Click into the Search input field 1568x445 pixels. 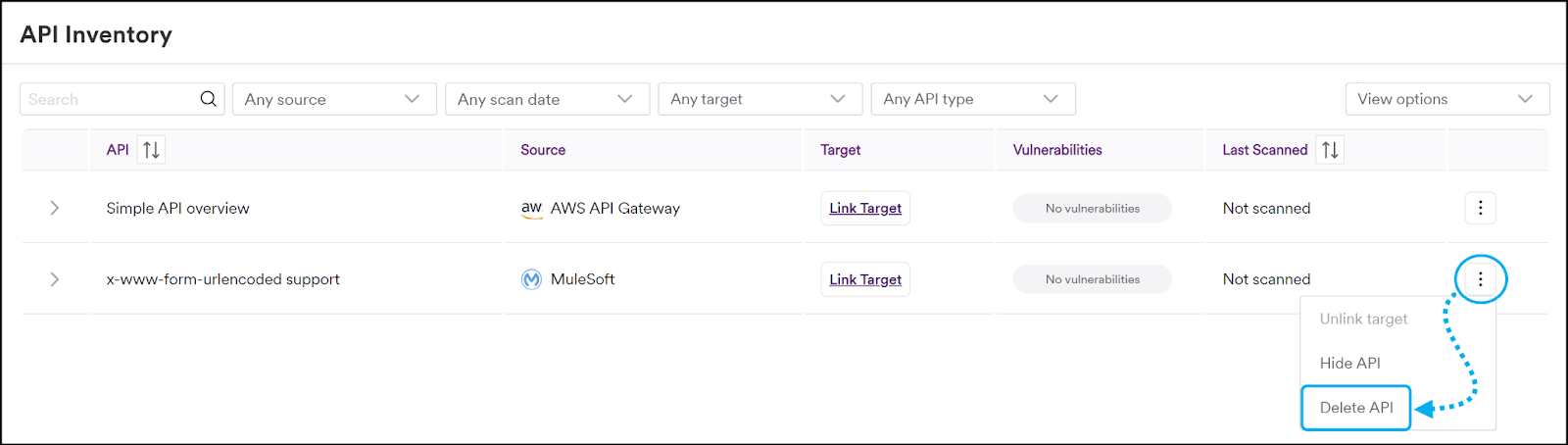[x=108, y=99]
